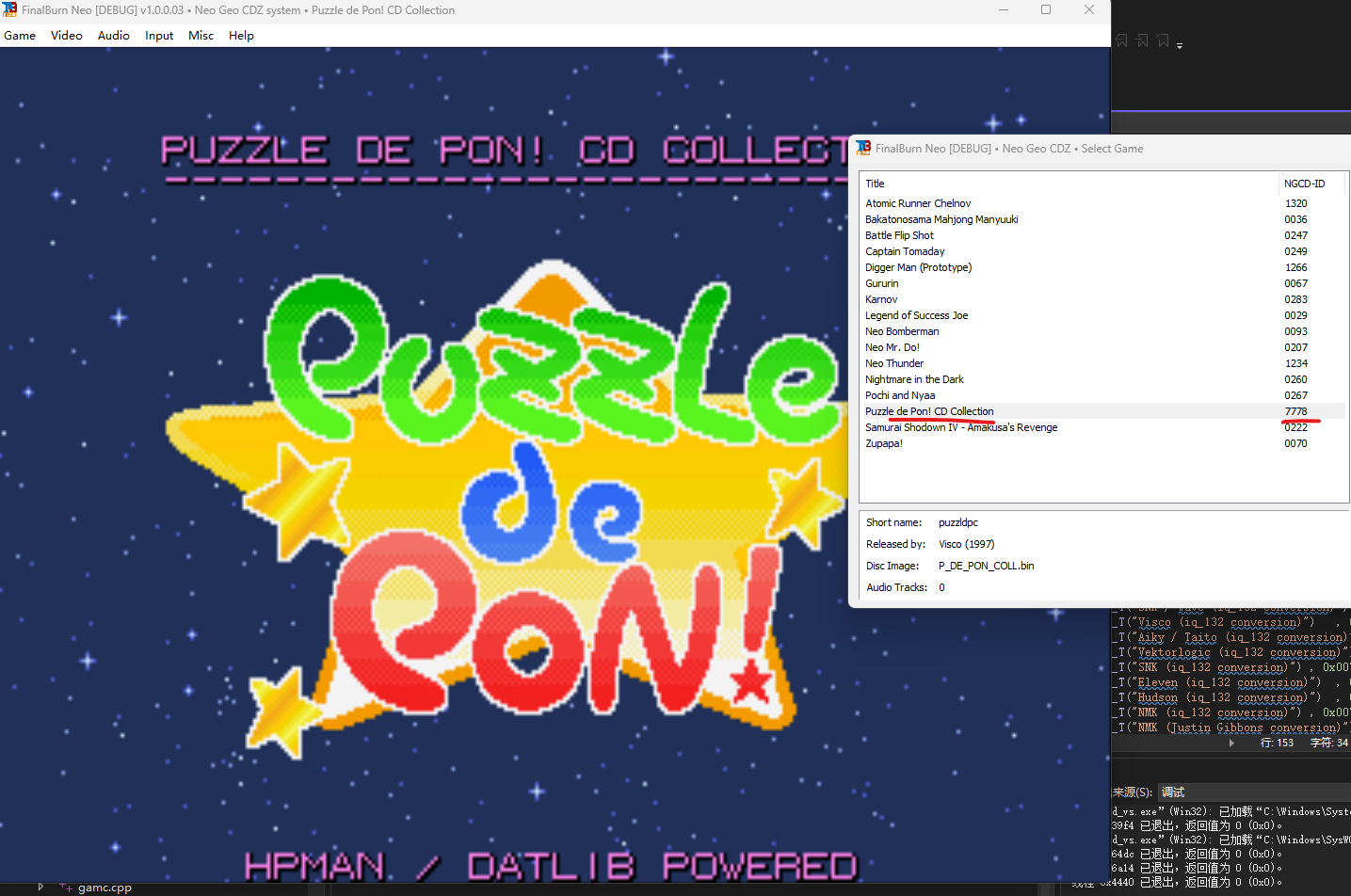Click the disc image name P_DE_PON_COLL.bin
The image size is (1351, 896).
pos(986,566)
